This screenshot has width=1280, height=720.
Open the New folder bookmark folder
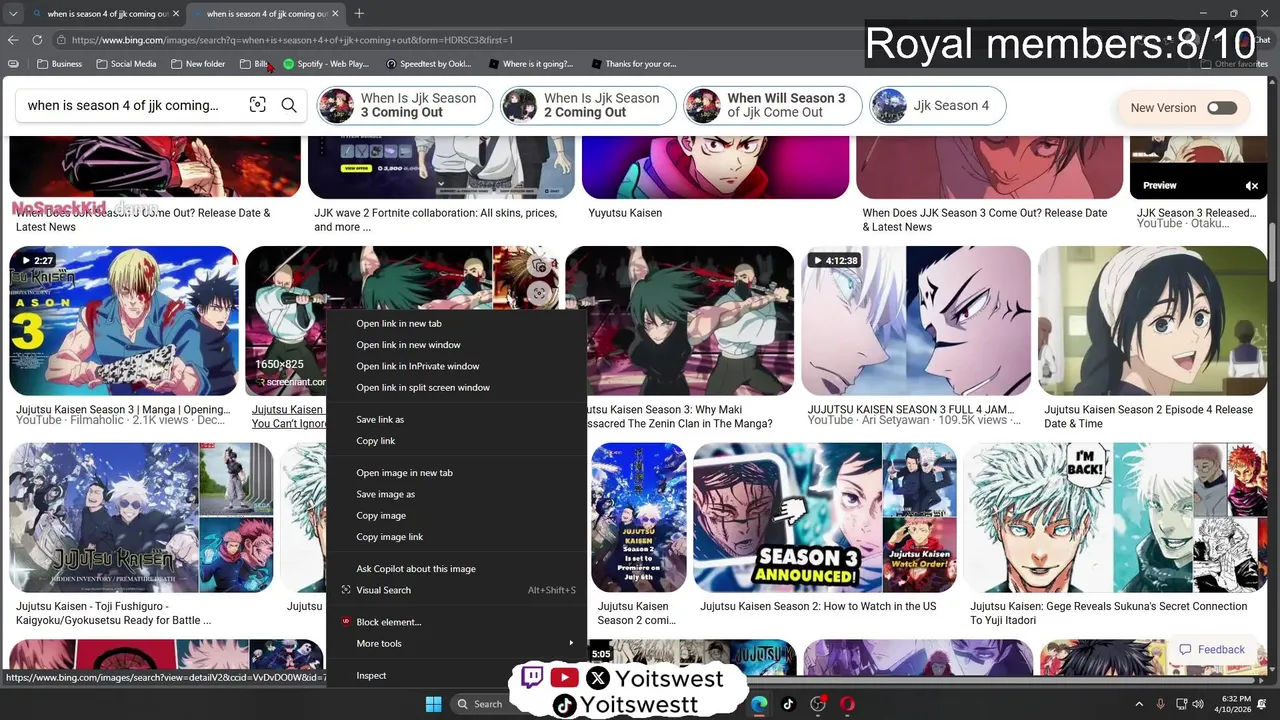pyautogui.click(x=198, y=64)
